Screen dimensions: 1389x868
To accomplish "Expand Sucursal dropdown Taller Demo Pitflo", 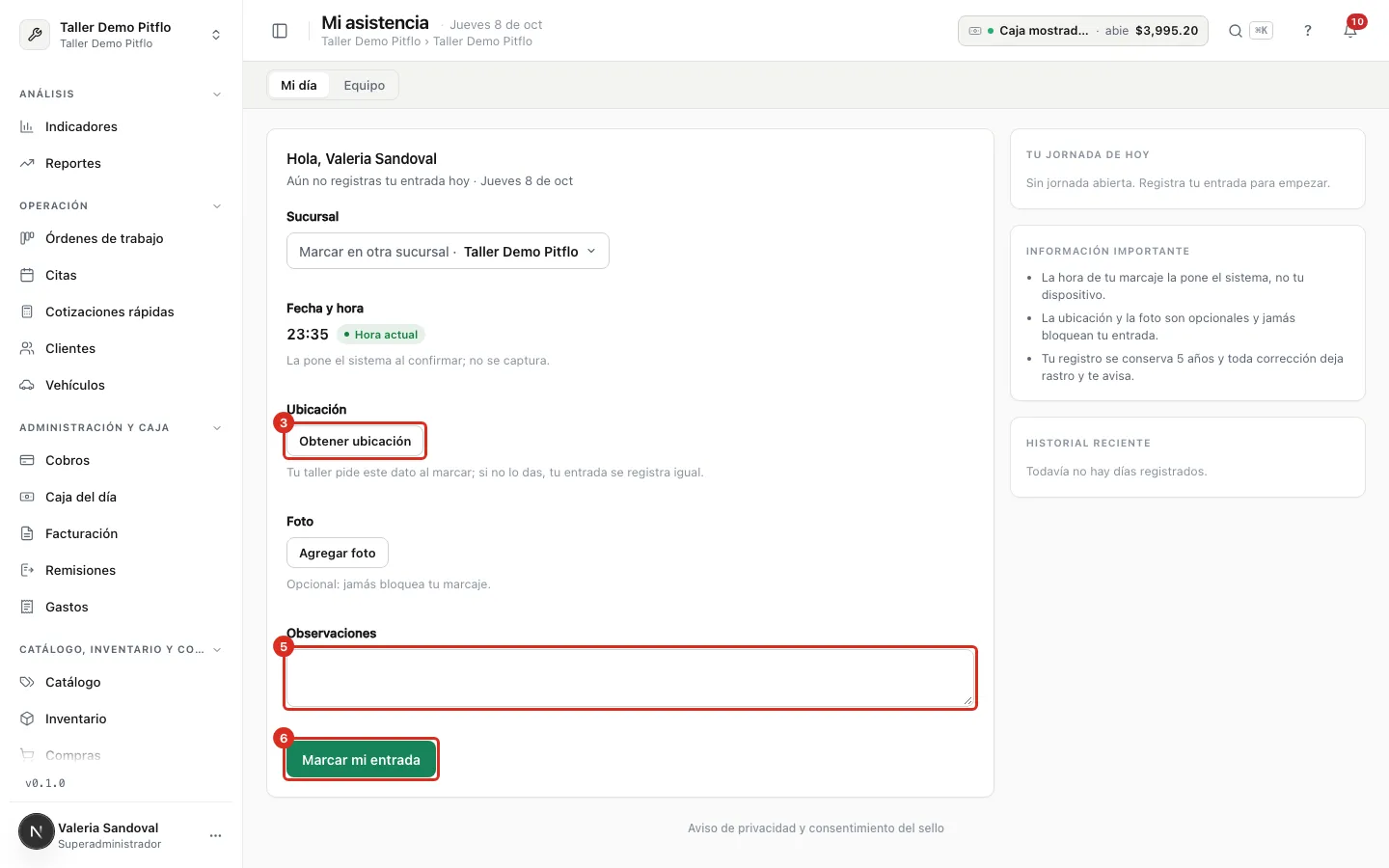I will (448, 251).
